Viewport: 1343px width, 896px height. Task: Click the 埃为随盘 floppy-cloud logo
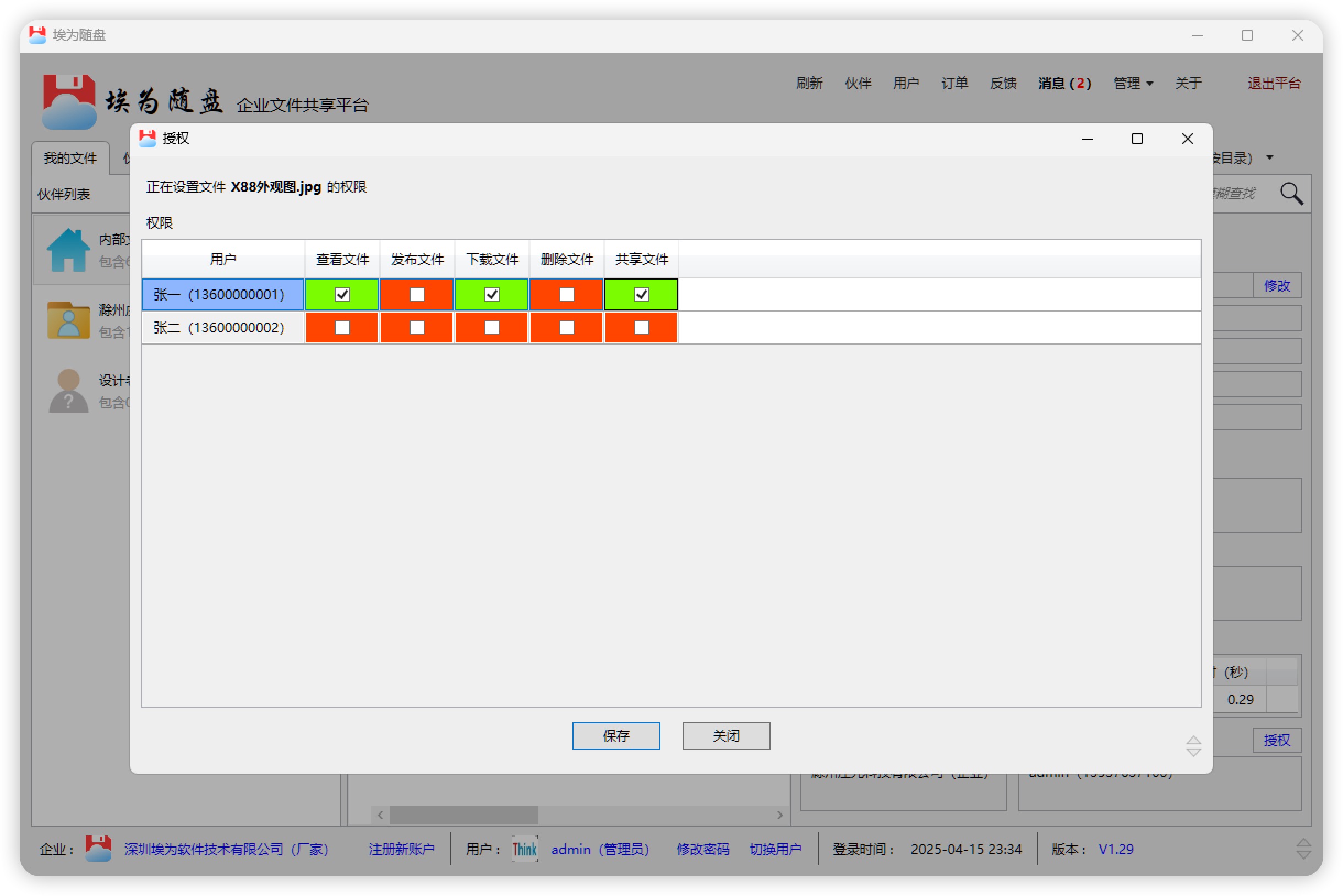click(x=69, y=102)
